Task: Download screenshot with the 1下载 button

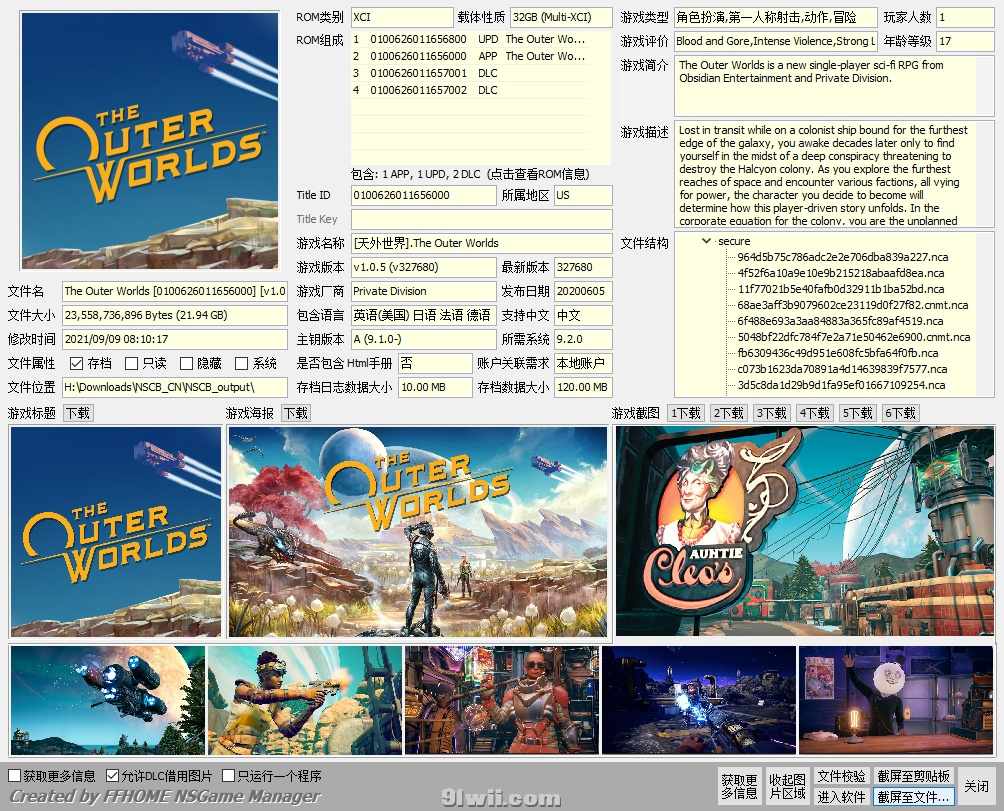Action: [x=686, y=414]
